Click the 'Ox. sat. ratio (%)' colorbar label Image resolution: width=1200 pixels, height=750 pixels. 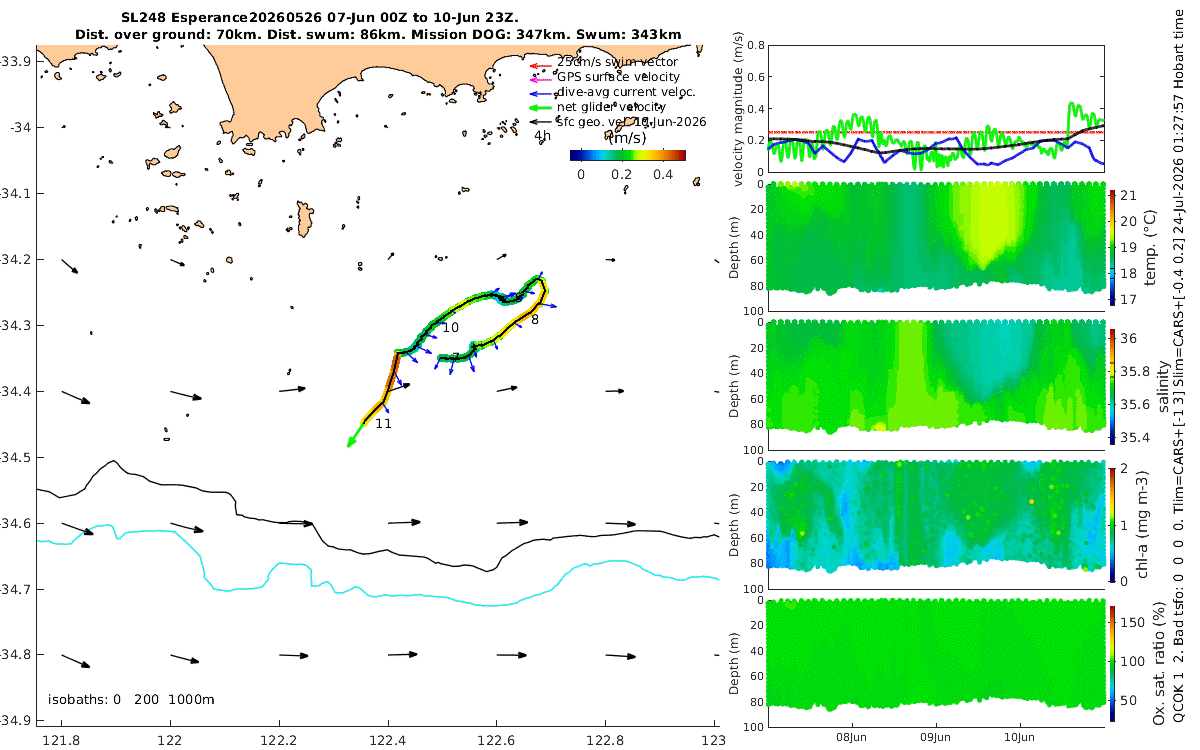tap(1160, 663)
